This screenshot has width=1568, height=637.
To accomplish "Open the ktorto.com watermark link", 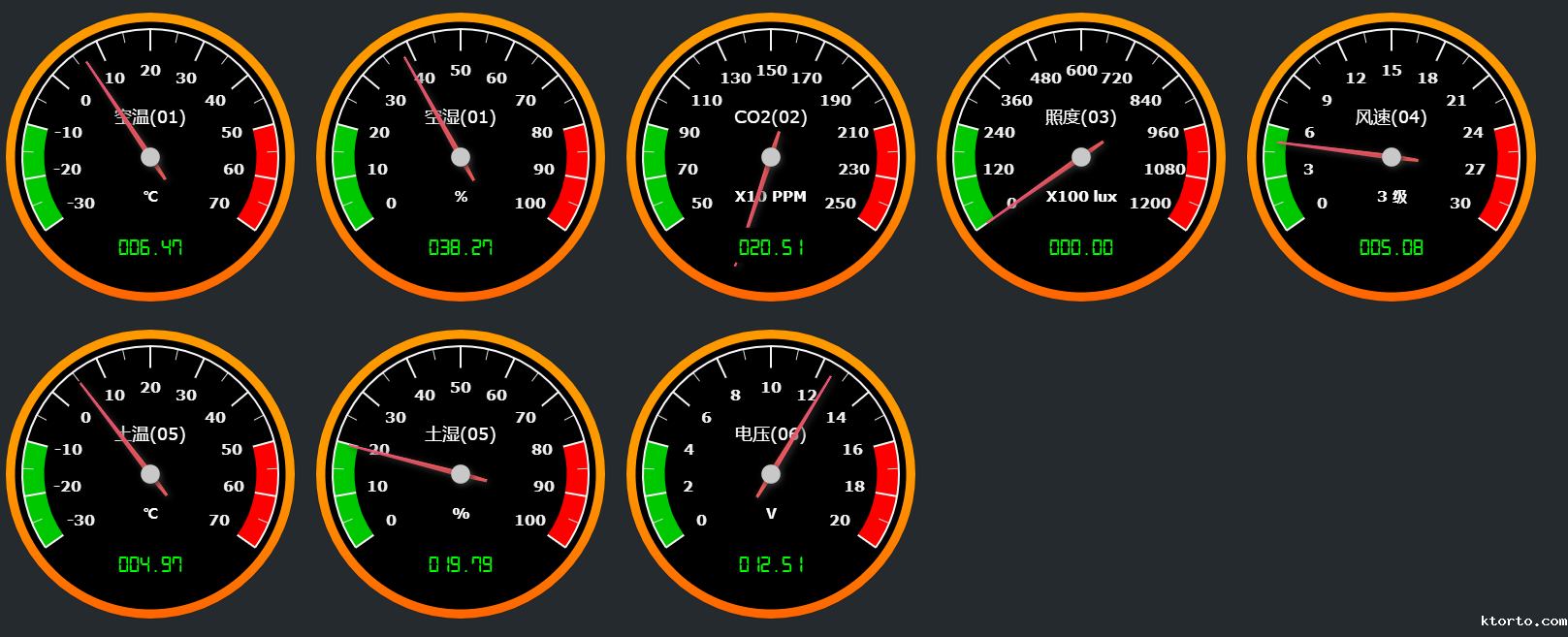I will pyautogui.click(x=1523, y=621).
